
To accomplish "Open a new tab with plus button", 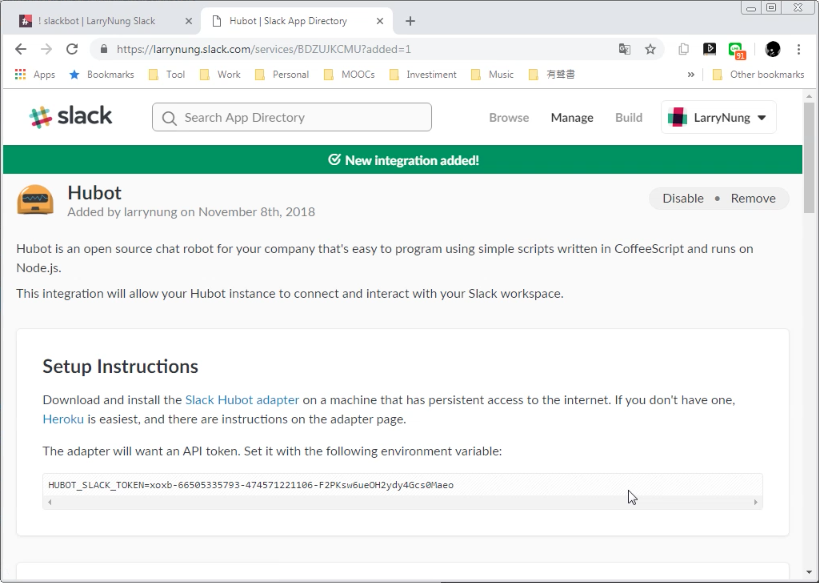I will (x=410, y=21).
